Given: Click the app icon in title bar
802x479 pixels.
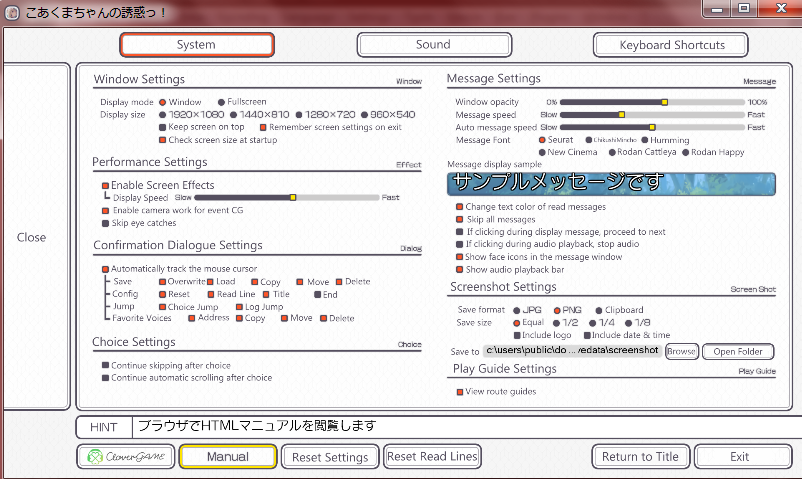Looking at the screenshot, I should pos(11,9).
